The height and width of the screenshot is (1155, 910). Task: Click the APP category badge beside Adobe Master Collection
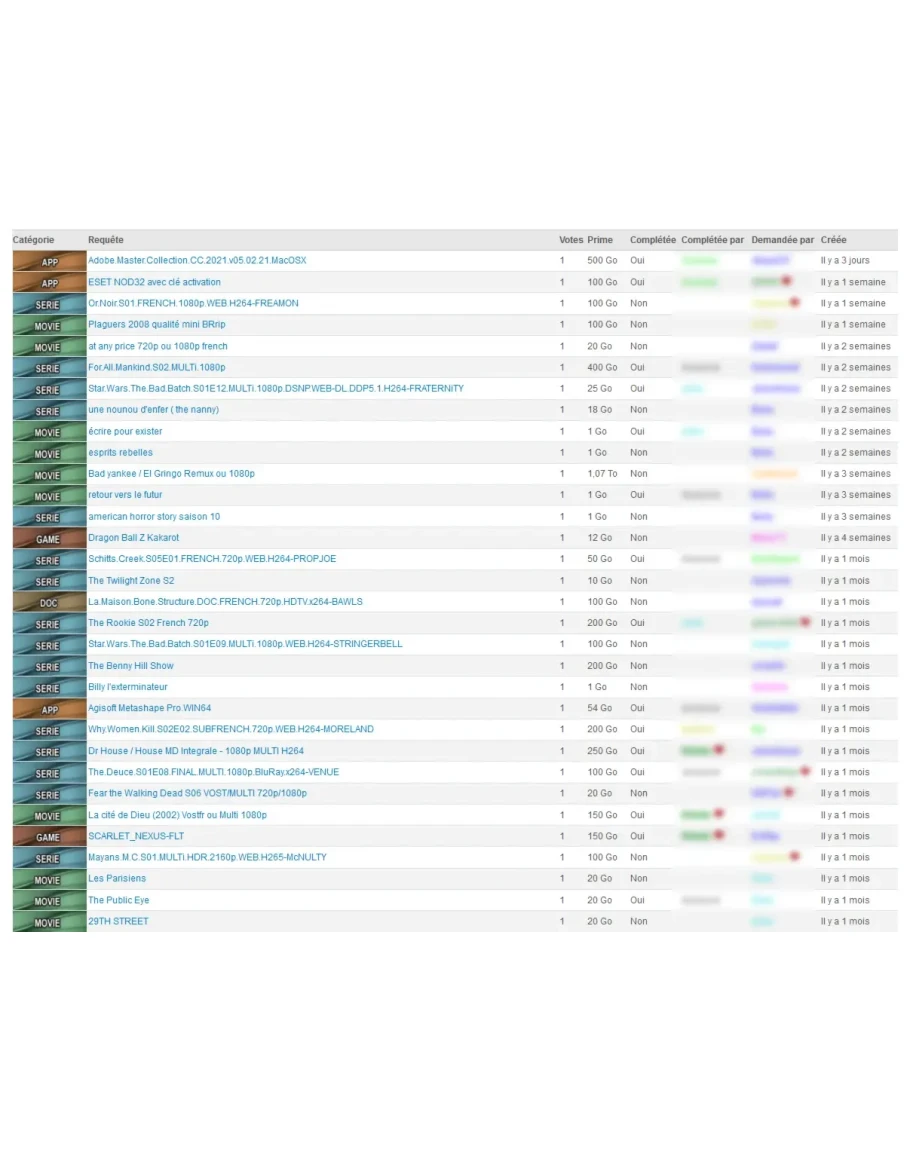[49, 261]
